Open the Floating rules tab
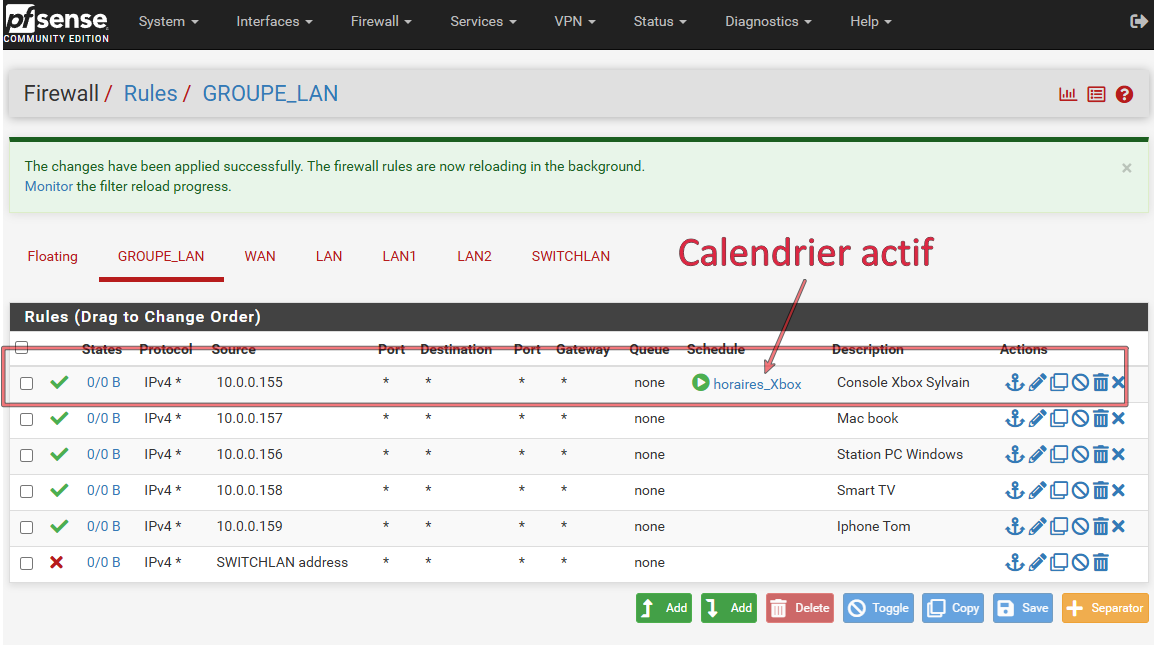Viewport: 1154px width, 645px height. point(52,256)
